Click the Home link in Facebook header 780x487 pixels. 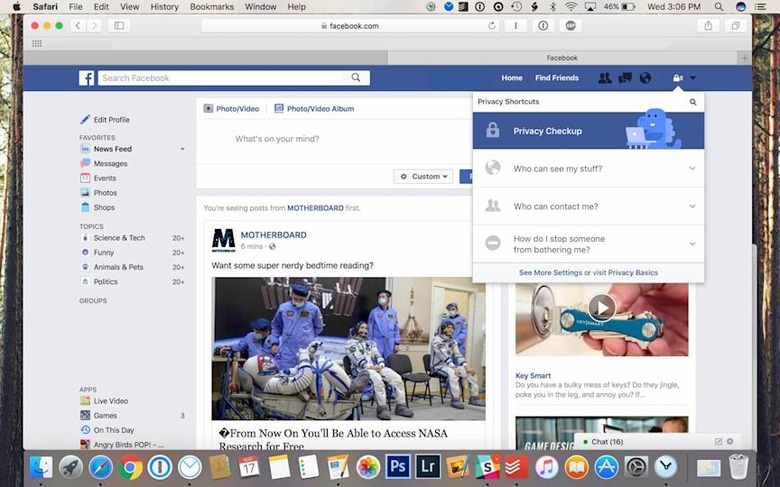(x=512, y=78)
